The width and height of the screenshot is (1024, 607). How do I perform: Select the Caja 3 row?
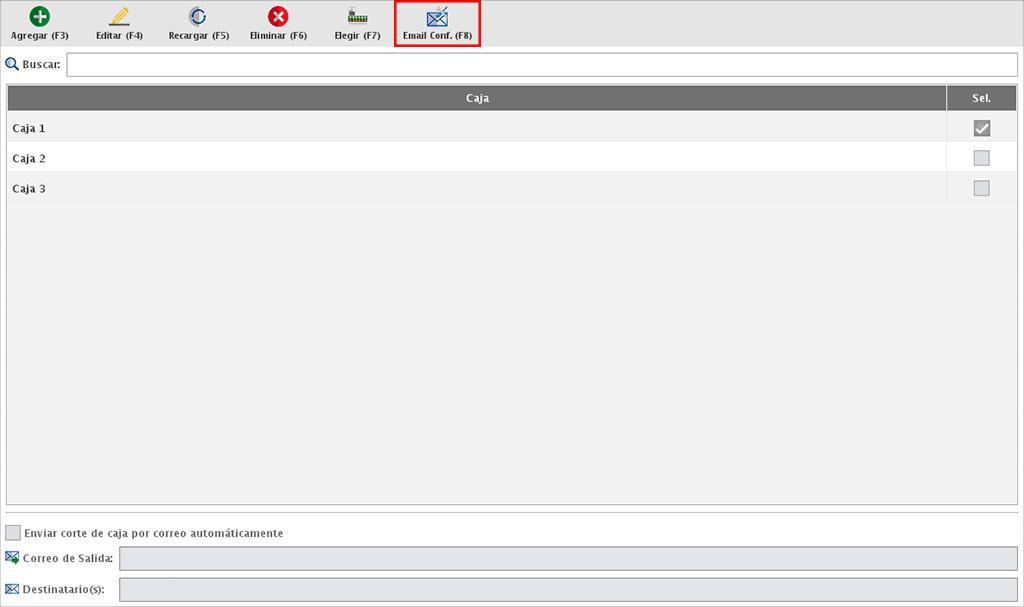[400, 188]
